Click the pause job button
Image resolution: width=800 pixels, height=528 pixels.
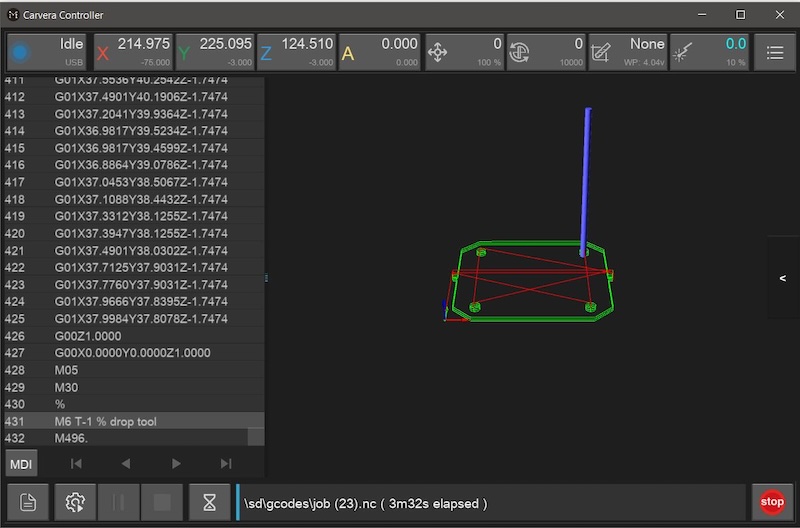click(x=118, y=502)
